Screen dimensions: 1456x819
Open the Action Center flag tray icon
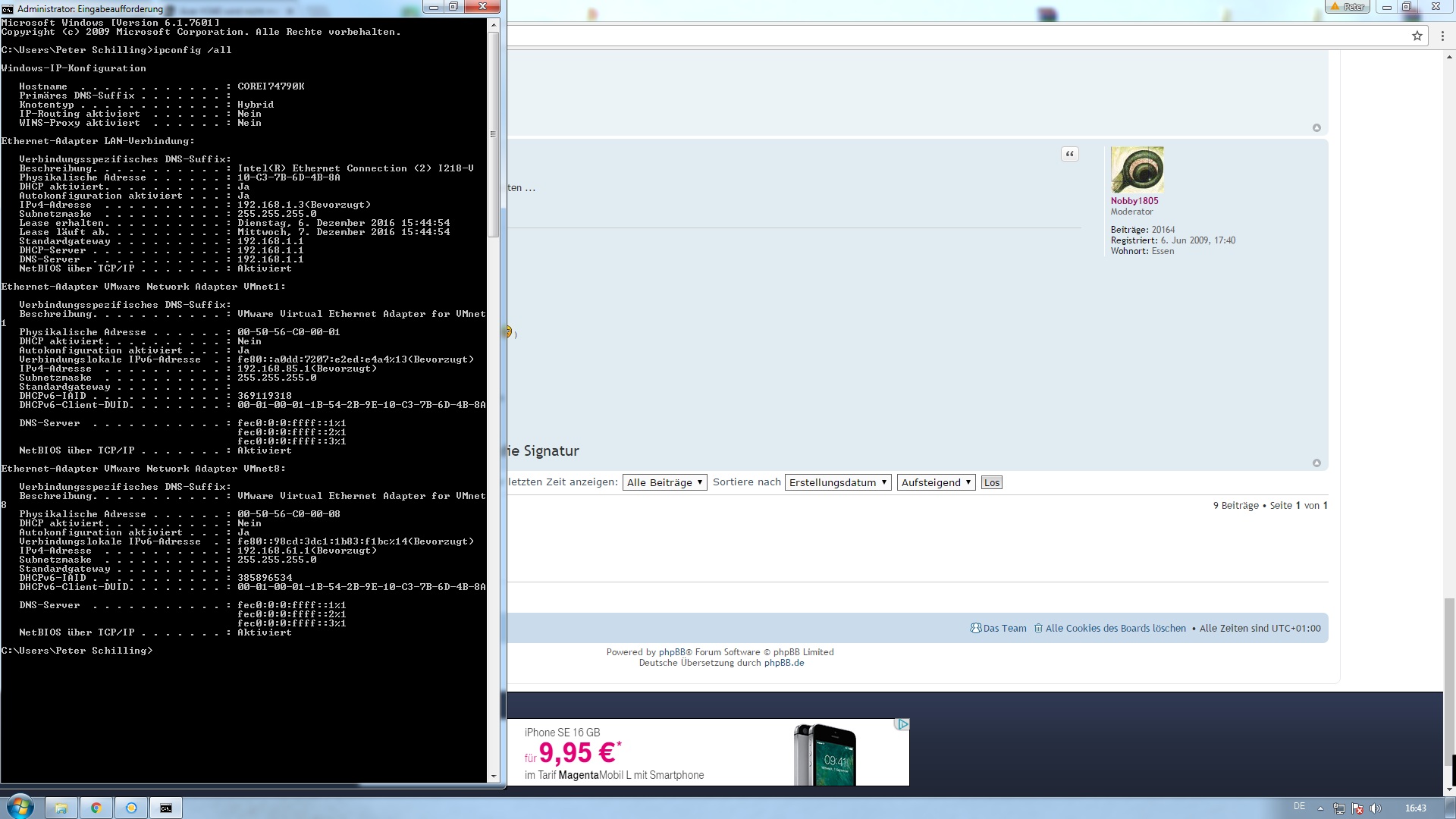click(x=1357, y=808)
